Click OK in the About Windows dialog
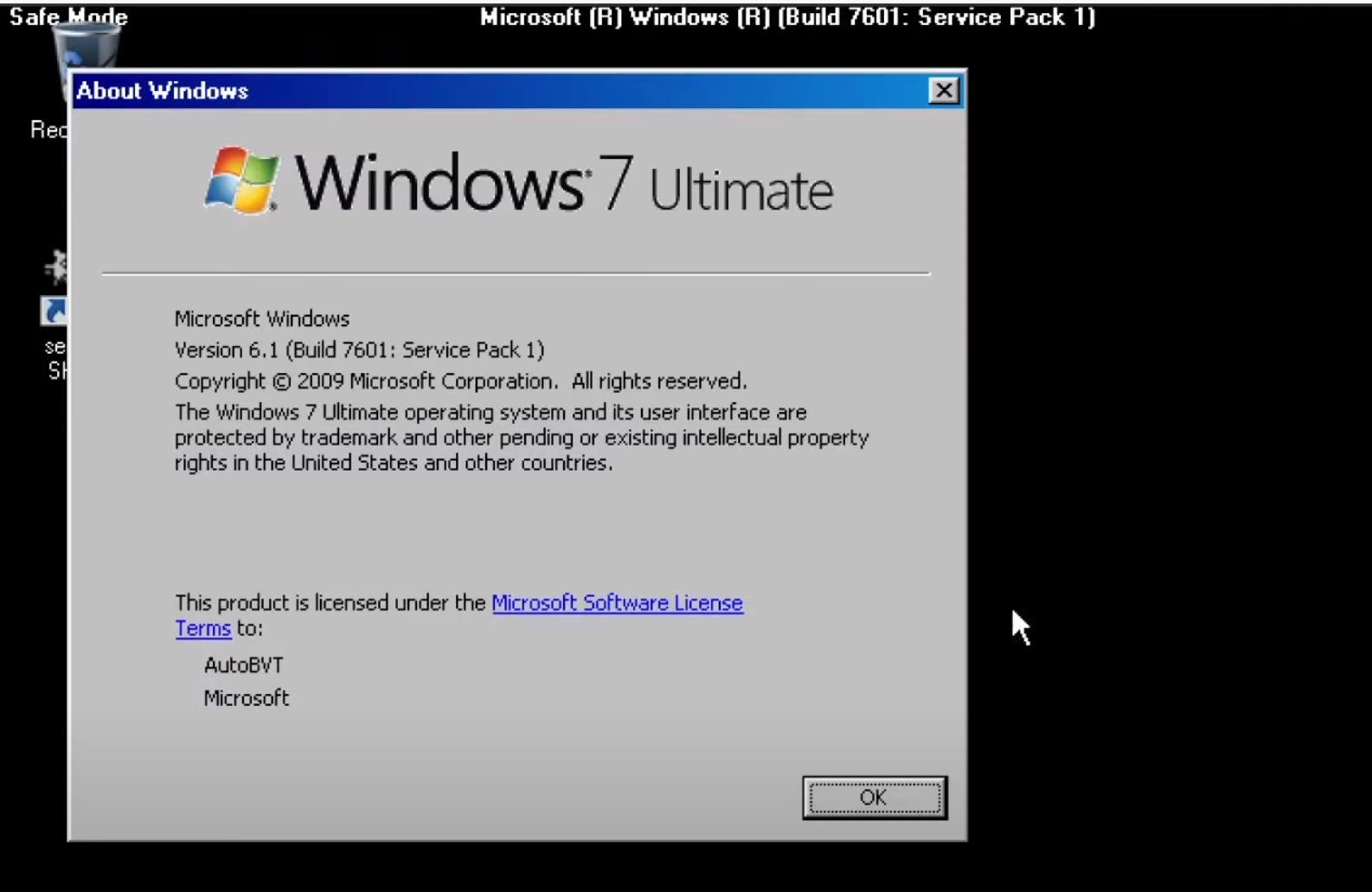The image size is (1372, 892). 874,797
